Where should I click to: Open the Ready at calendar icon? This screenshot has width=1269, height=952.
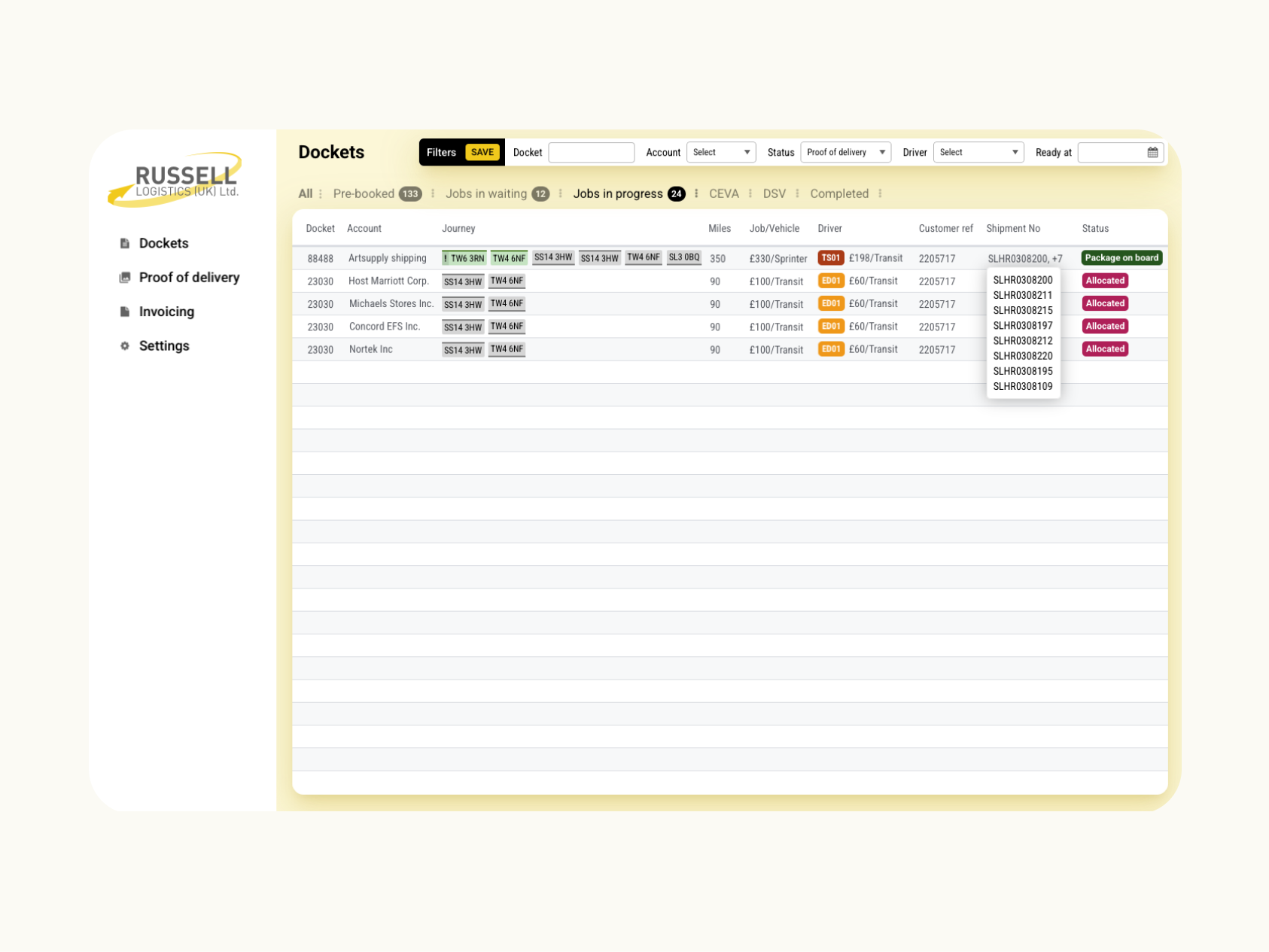(x=1152, y=152)
